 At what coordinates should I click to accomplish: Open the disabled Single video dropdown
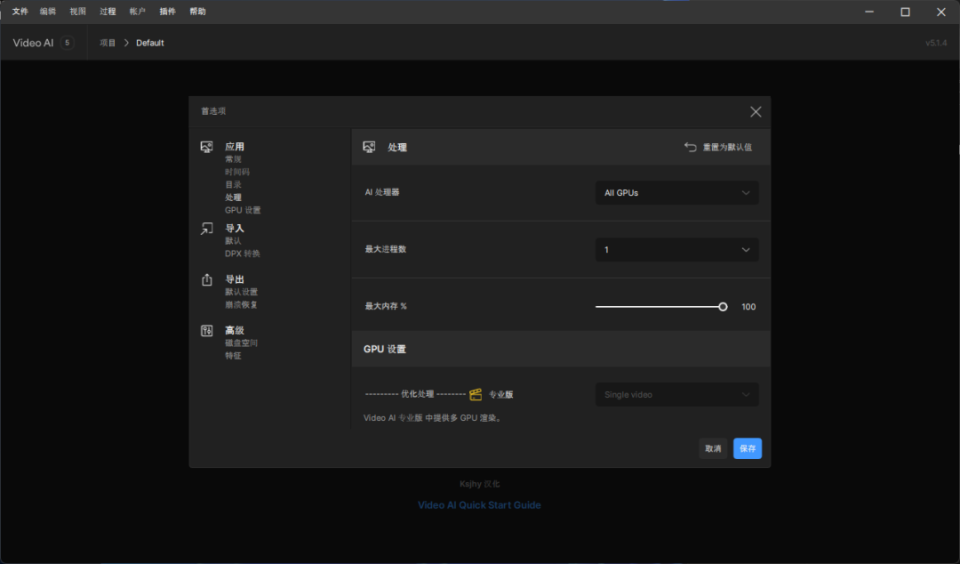677,394
